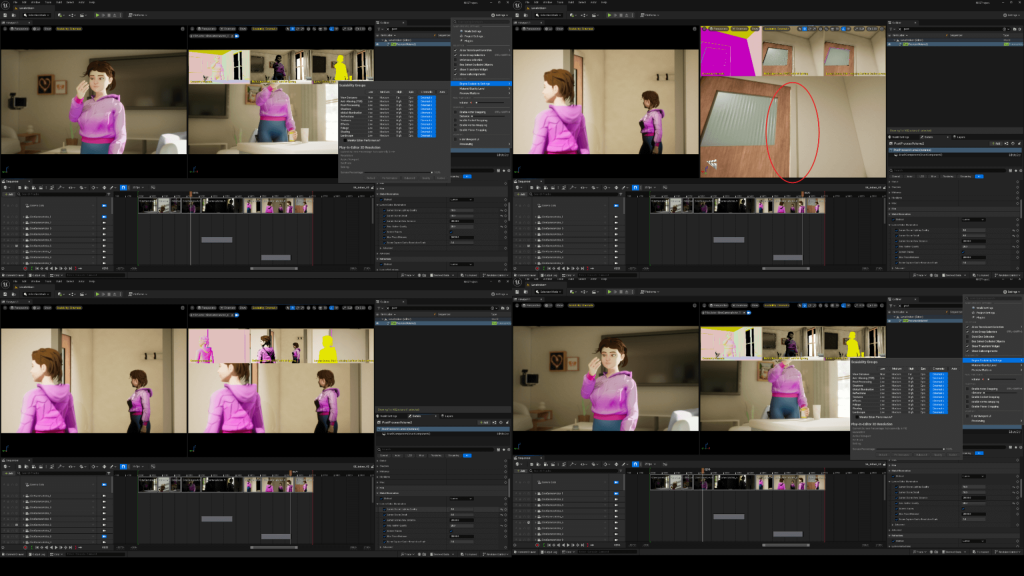Image resolution: width=1024 pixels, height=576 pixels.
Task: Click Play in the bottom-left window's toolbar
Action: 97,294
